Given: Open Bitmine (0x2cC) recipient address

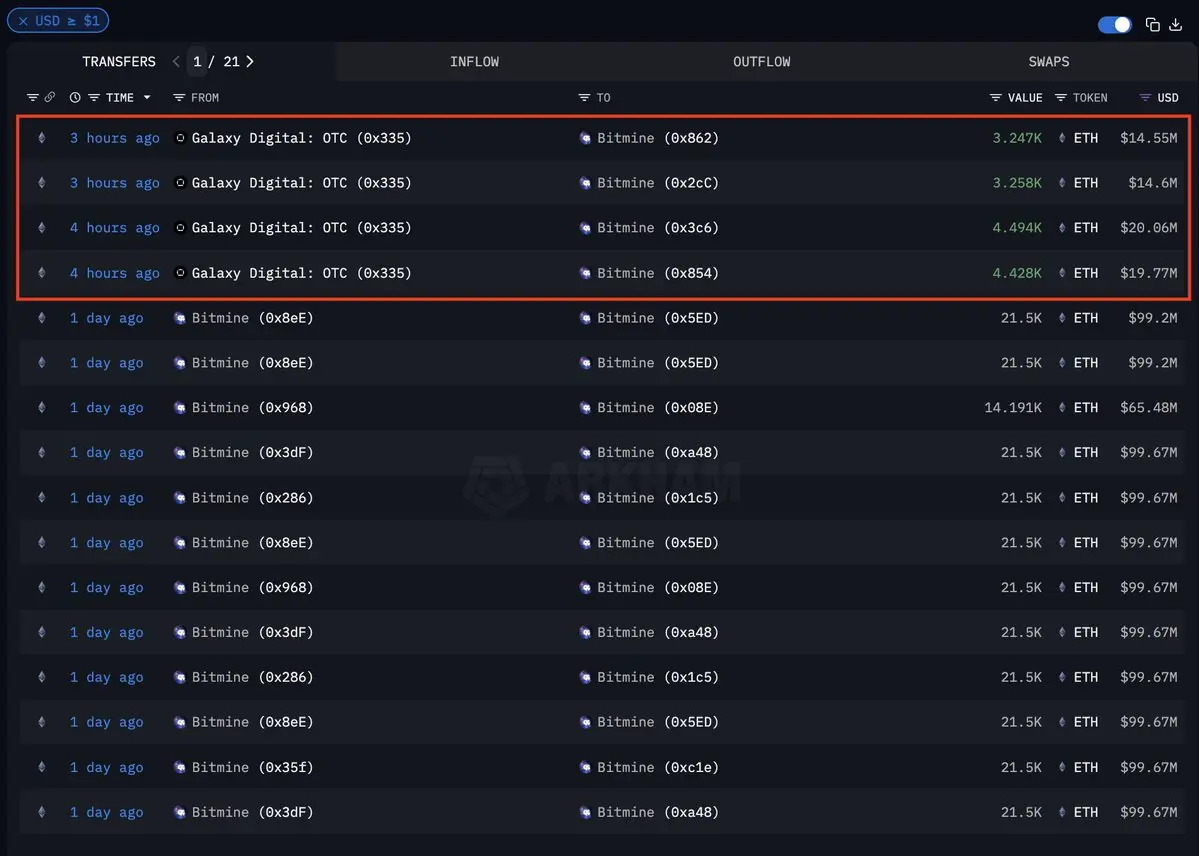Looking at the screenshot, I should 658,183.
